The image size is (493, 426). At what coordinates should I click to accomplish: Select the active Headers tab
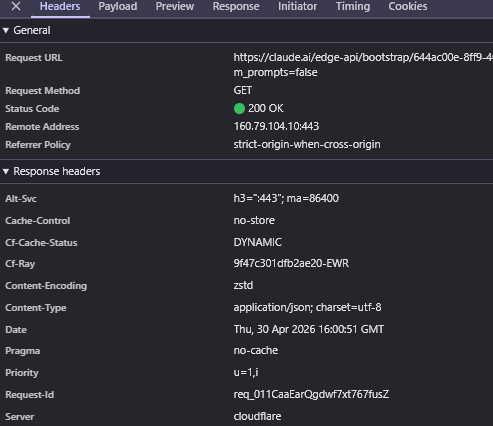[x=60, y=6]
